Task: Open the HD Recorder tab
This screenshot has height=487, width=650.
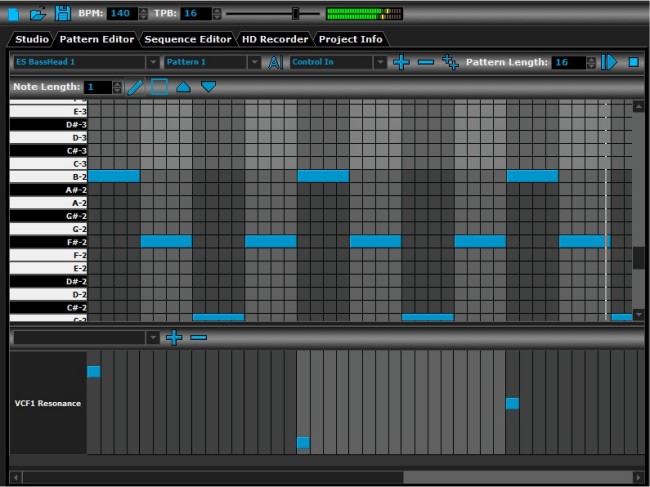Action: 275,39
